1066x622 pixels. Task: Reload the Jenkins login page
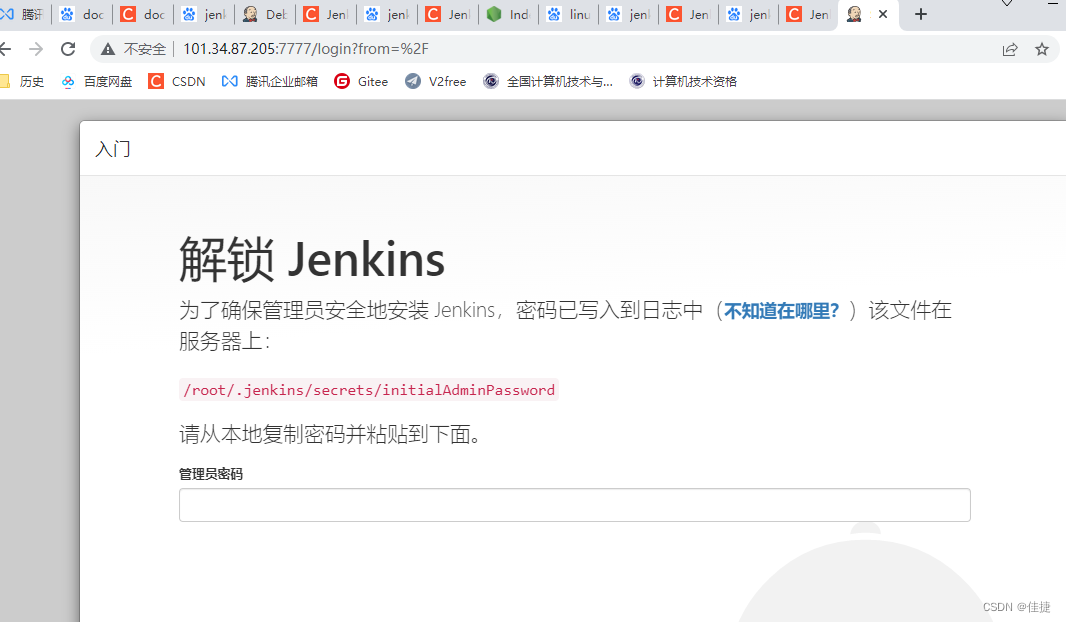coord(67,48)
